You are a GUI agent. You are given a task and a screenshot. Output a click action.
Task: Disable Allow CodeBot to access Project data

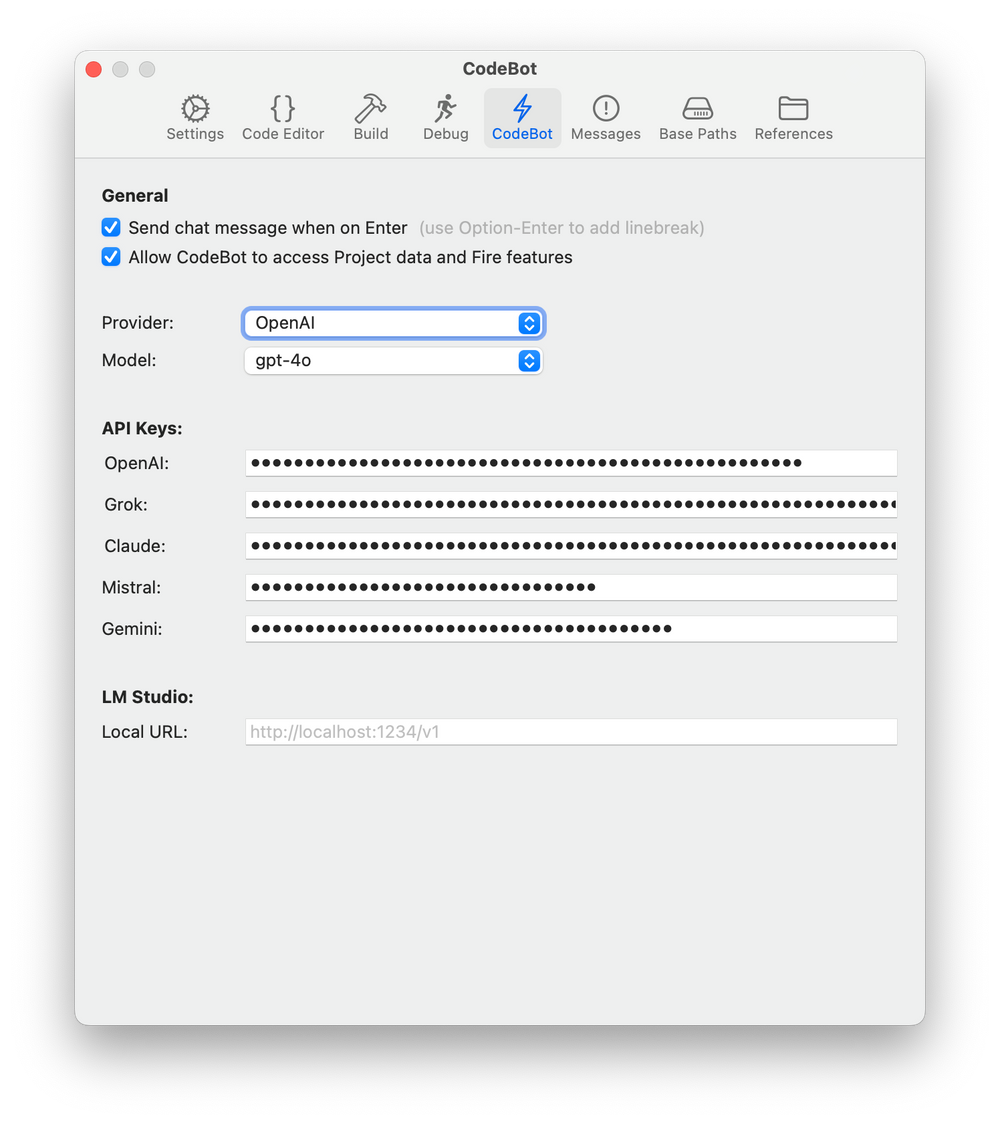coord(111,257)
